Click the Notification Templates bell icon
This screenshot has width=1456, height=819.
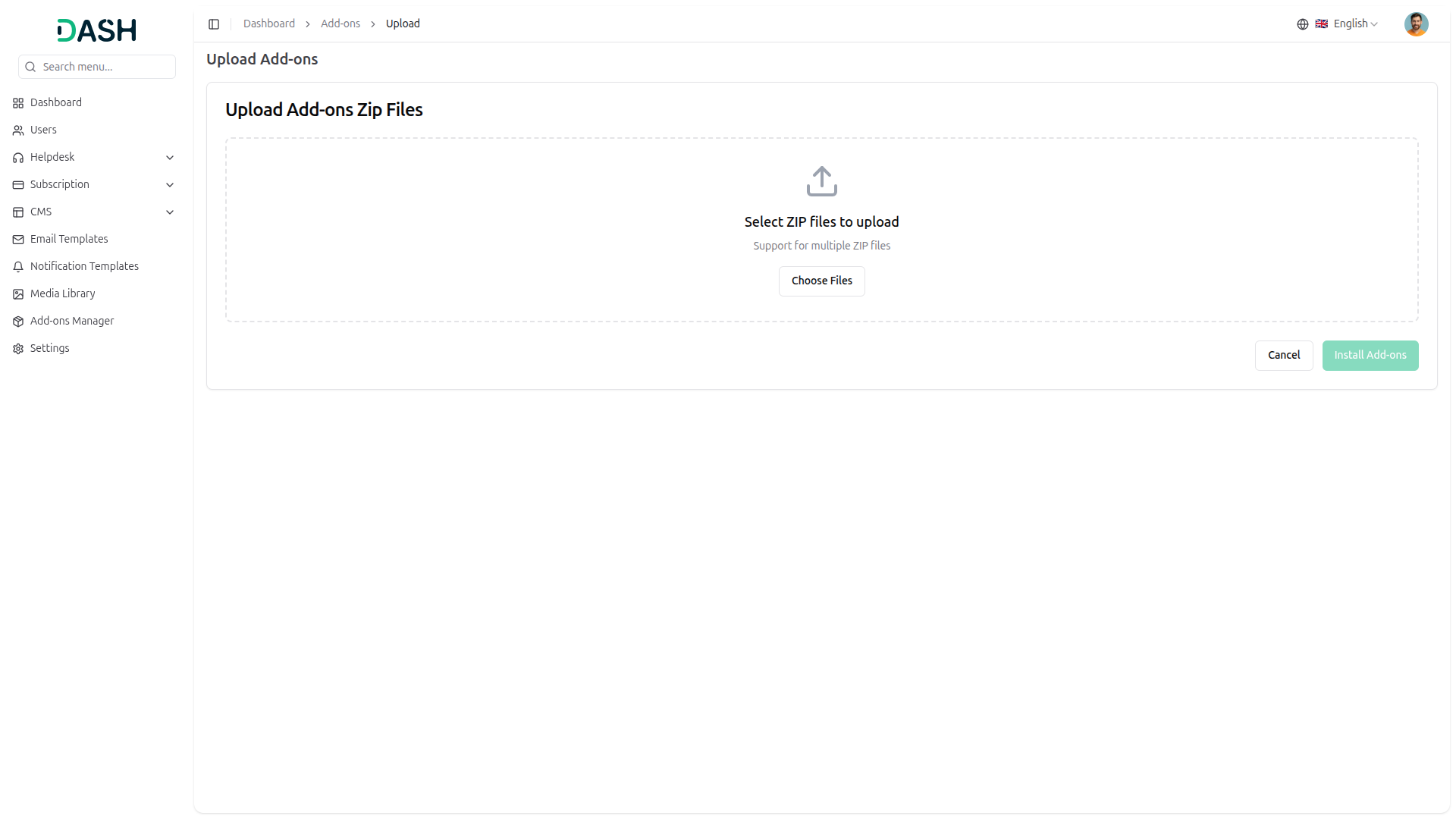[x=18, y=267]
